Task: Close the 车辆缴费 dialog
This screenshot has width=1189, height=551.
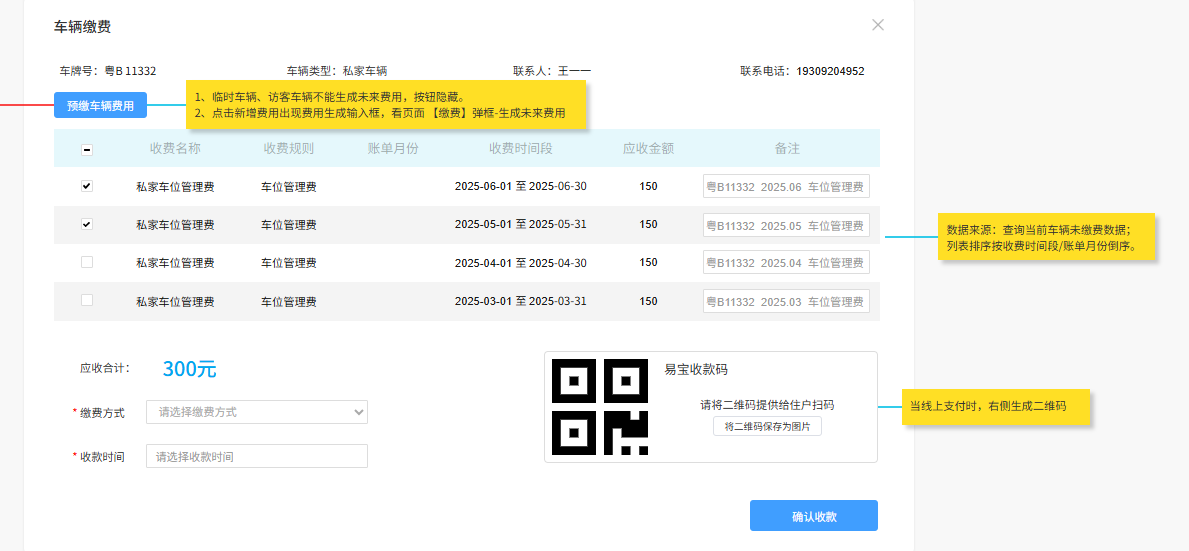Action: (878, 25)
